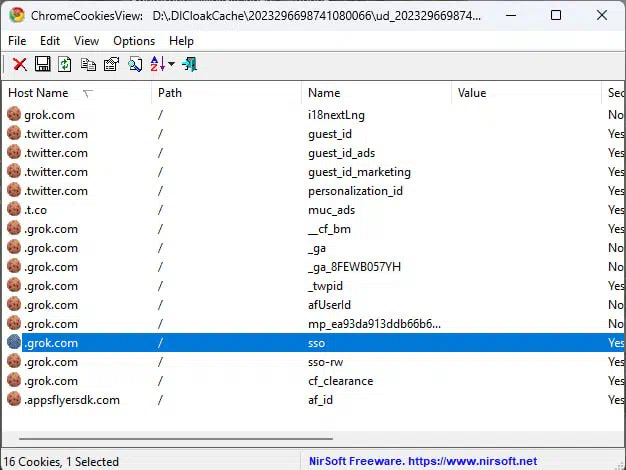The image size is (626, 470).
Task: Click the Save Selected Items floppy icon
Action: click(42, 64)
